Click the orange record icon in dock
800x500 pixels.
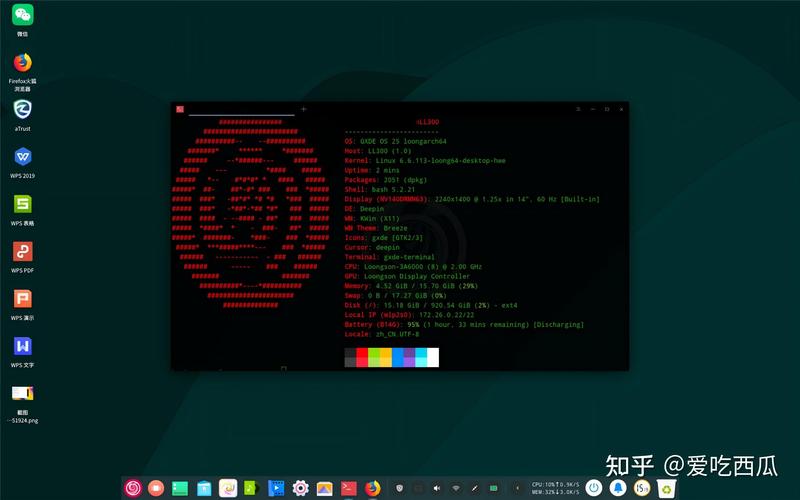tap(156, 488)
